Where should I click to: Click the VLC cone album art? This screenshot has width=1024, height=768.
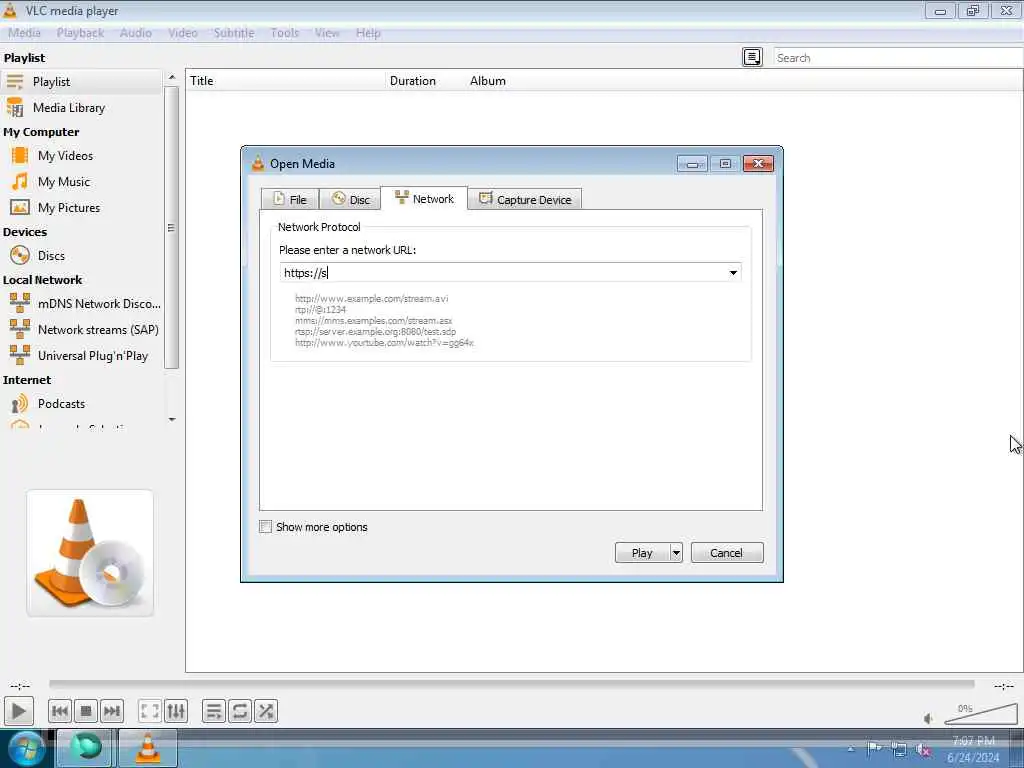point(90,553)
